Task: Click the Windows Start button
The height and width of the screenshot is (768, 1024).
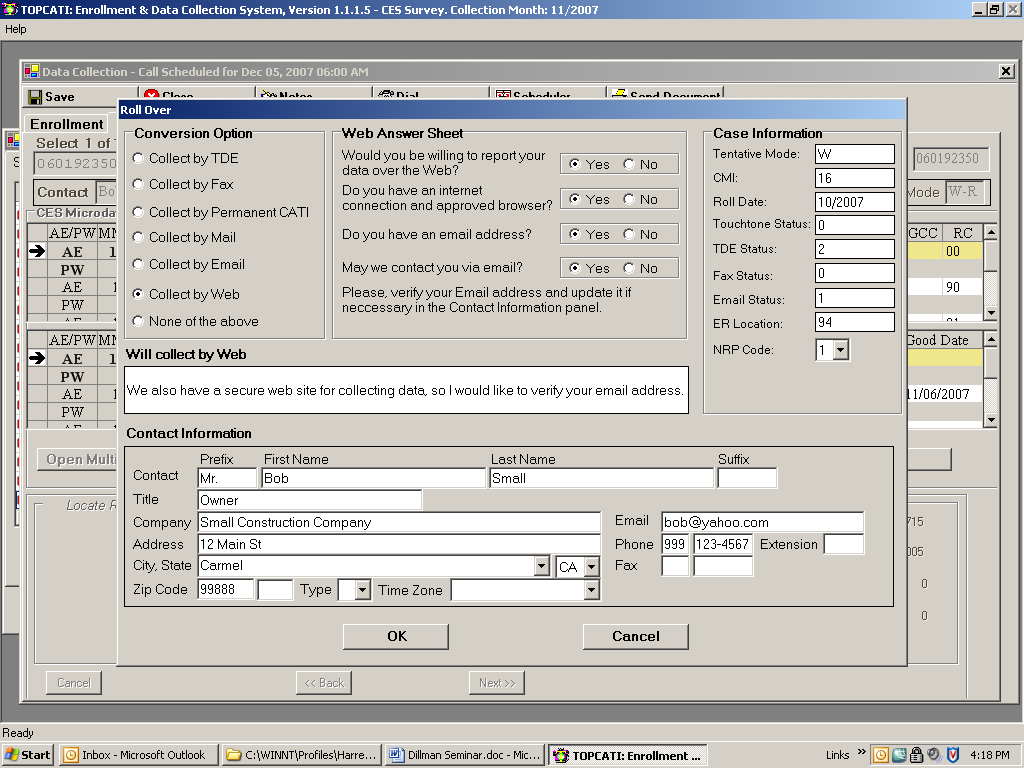Action: coord(28,755)
